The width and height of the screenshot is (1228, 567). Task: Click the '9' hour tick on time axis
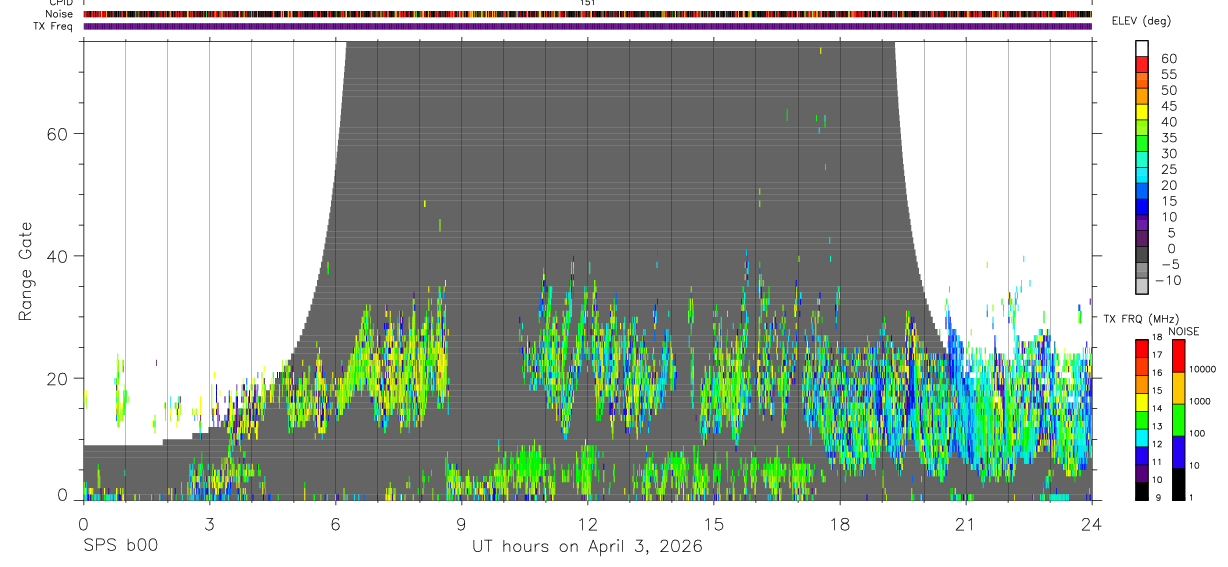pyautogui.click(x=461, y=523)
